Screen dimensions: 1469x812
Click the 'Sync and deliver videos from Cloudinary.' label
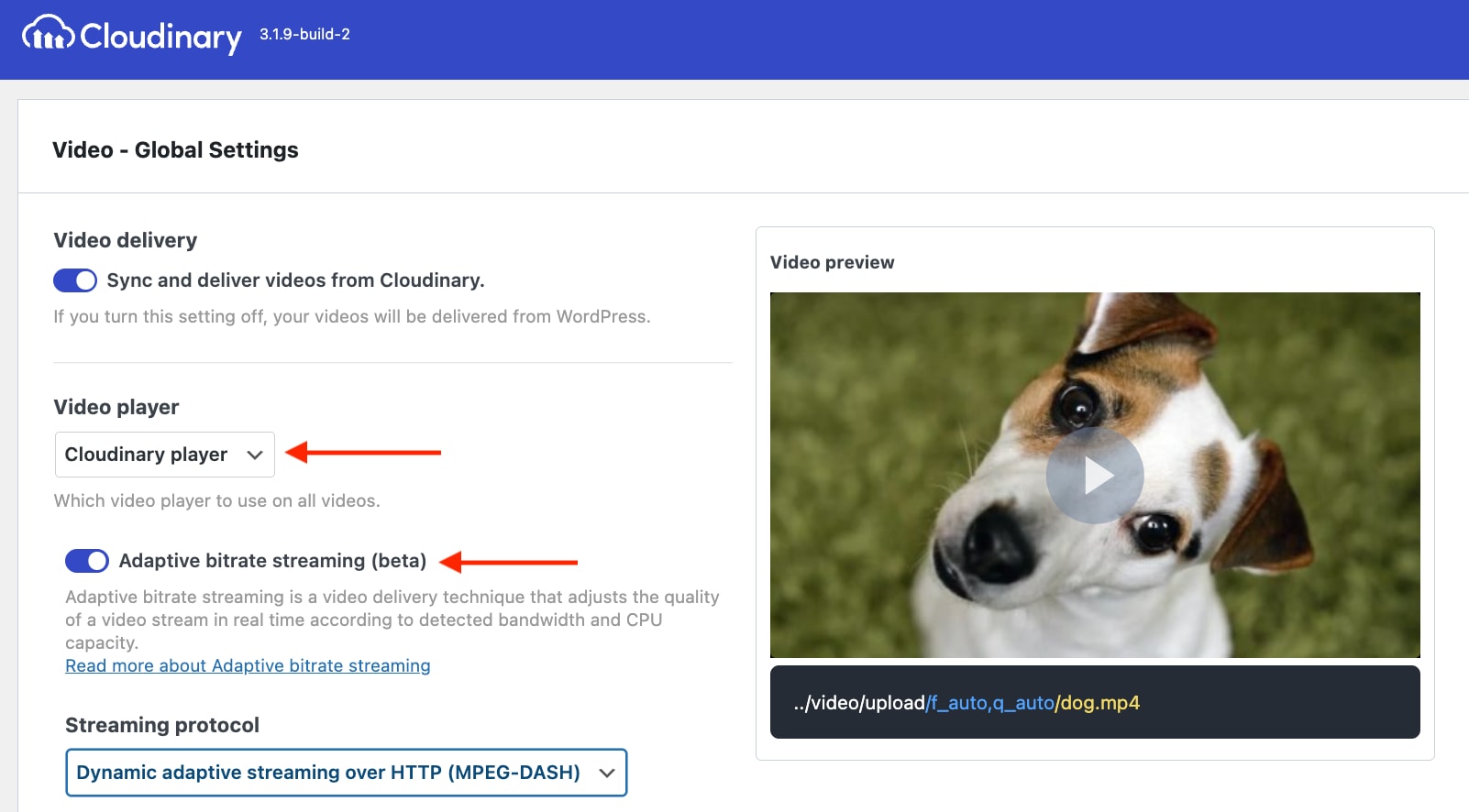[x=296, y=280]
